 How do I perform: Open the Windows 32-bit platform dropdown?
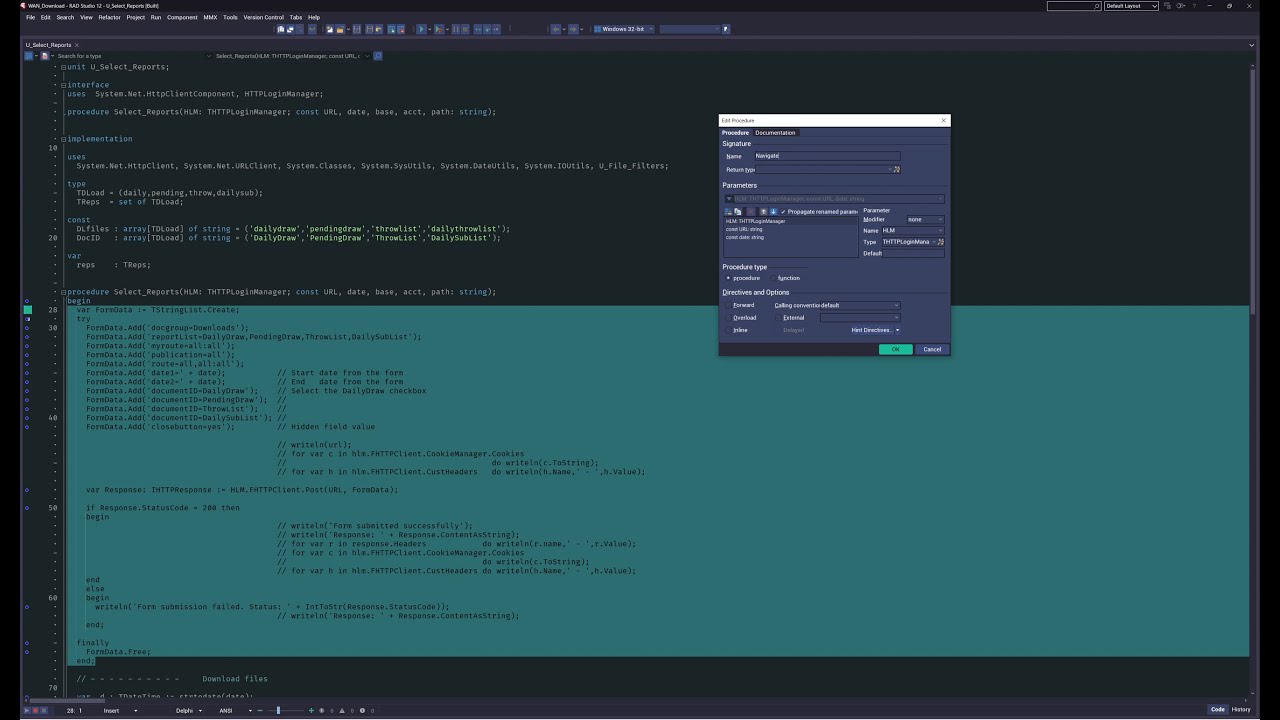pos(624,29)
